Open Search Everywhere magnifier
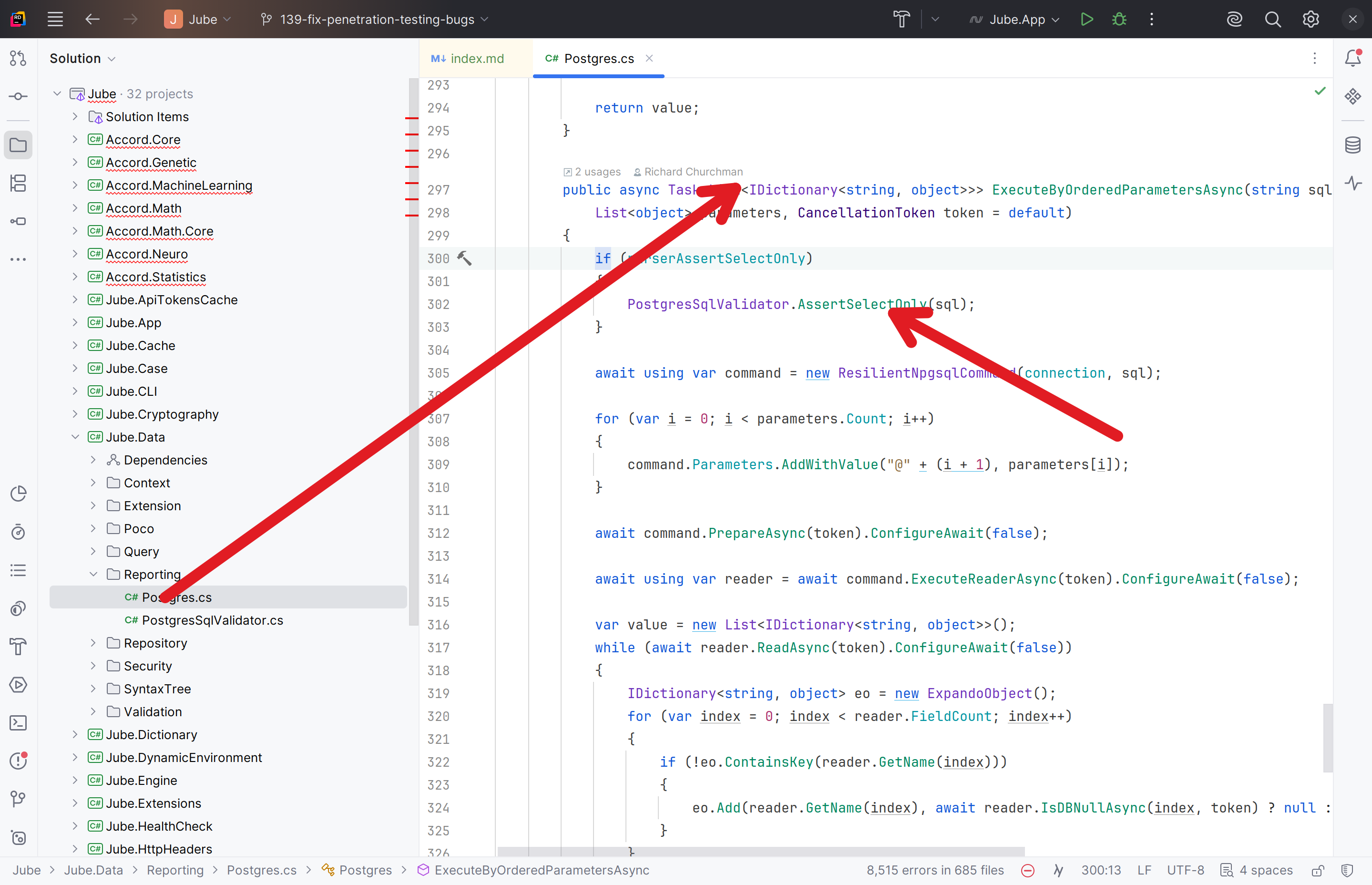1372x885 pixels. [x=1273, y=19]
